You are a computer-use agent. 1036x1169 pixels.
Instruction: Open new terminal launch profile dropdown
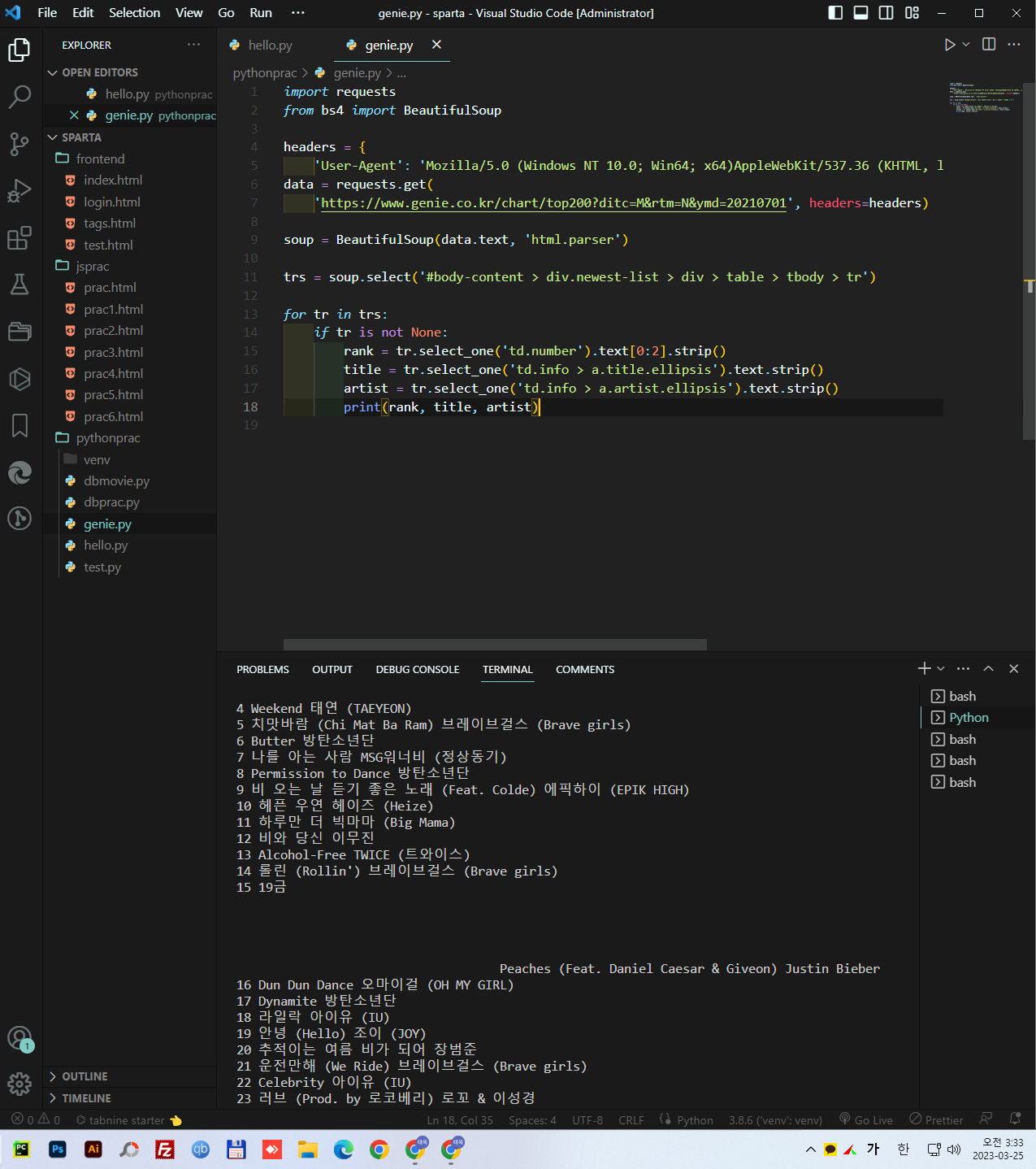pos(941,668)
